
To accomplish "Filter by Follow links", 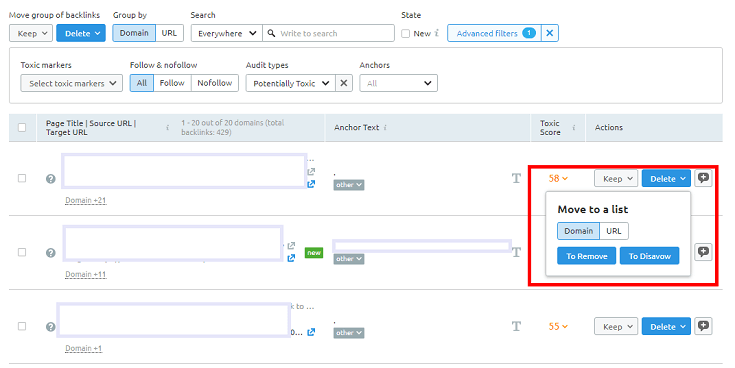I will tap(172, 83).
